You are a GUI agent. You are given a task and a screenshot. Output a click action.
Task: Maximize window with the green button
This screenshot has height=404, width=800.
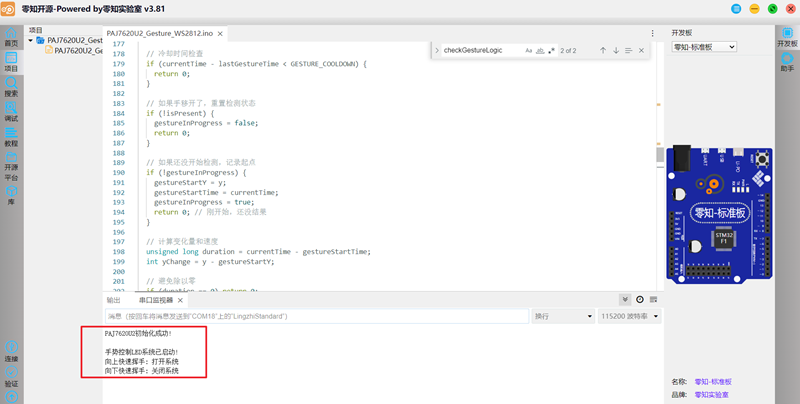click(x=772, y=9)
